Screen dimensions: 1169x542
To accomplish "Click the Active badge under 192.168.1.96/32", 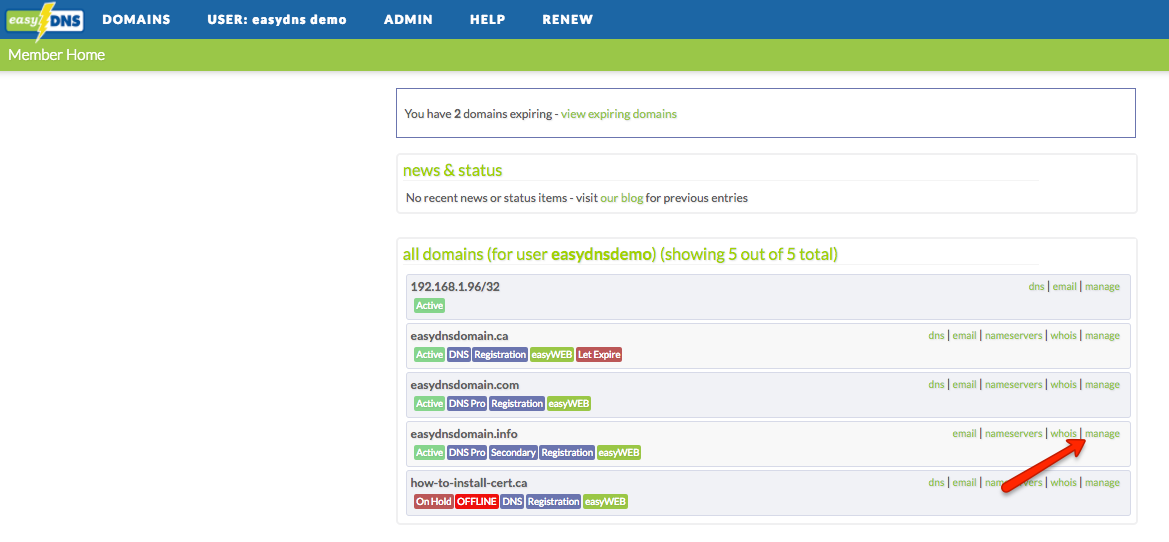I will [x=429, y=306].
